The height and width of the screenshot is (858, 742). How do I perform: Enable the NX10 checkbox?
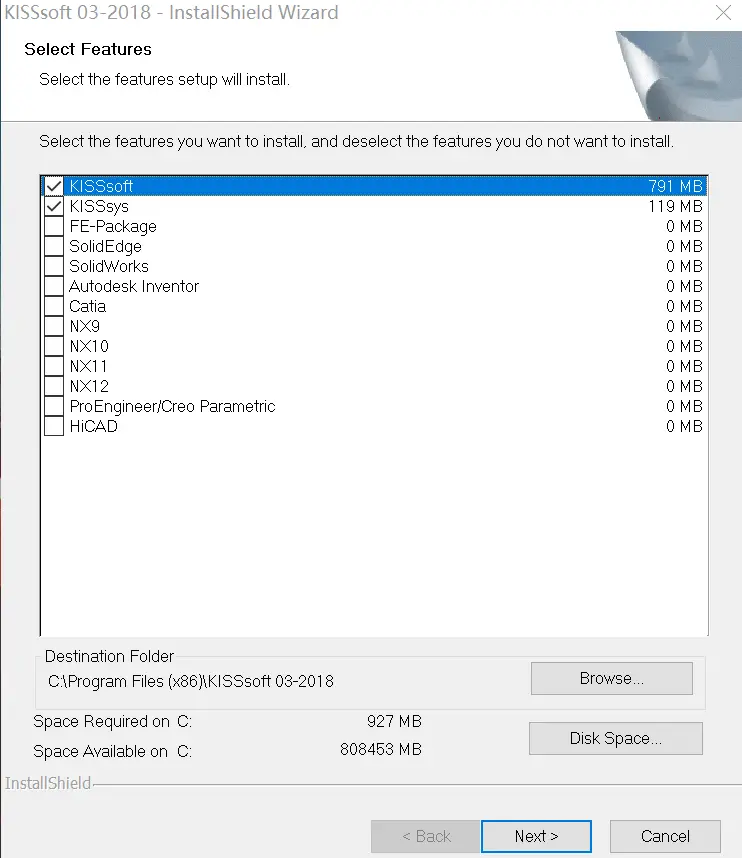click(54, 346)
